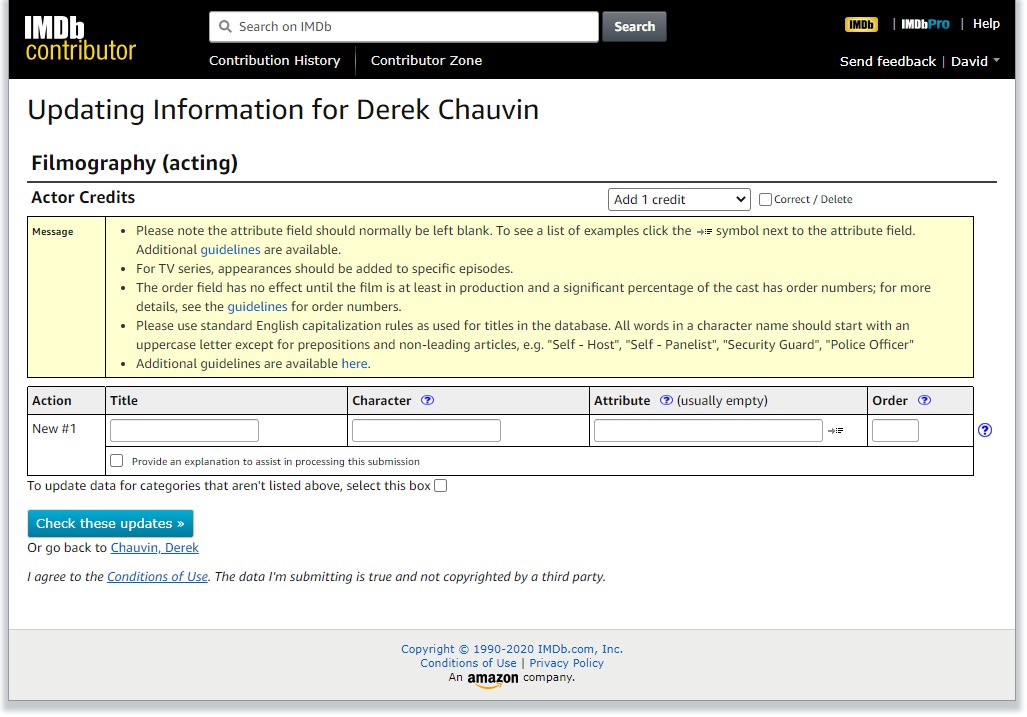Open guidelines for order numbers link
The width and height of the screenshot is (1027, 717).
257,307
